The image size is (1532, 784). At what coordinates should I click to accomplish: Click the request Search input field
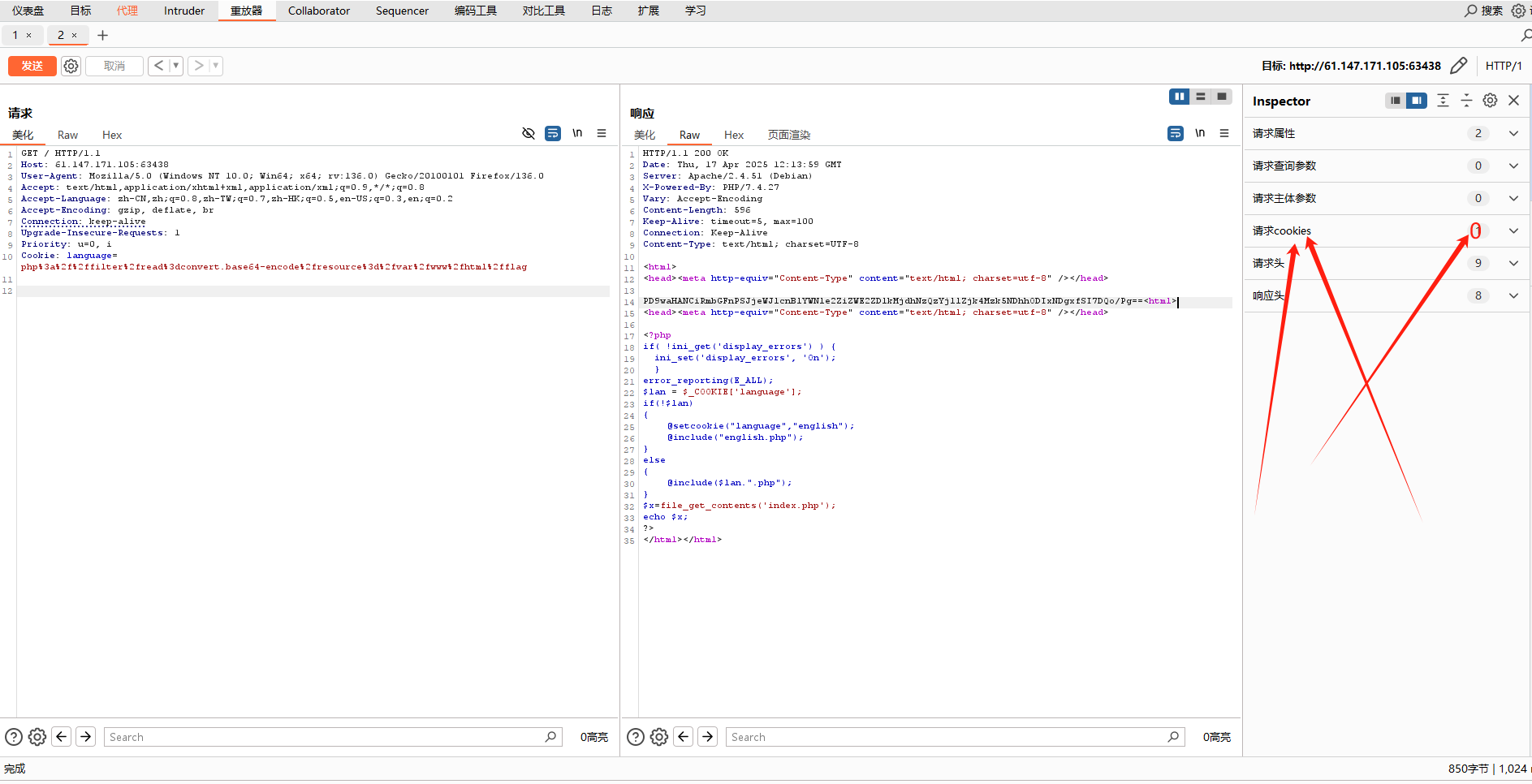[325, 737]
